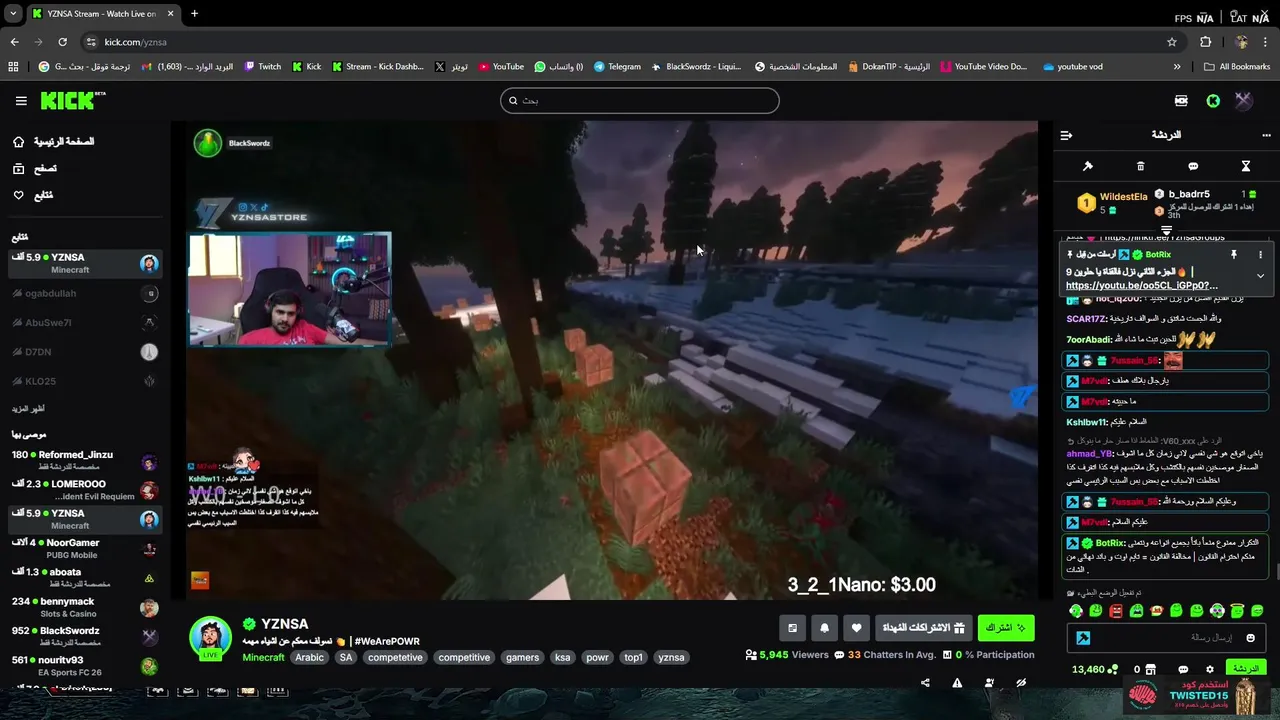1280x720 pixels.
Task: Open a new browser tab
Action: pos(194,14)
